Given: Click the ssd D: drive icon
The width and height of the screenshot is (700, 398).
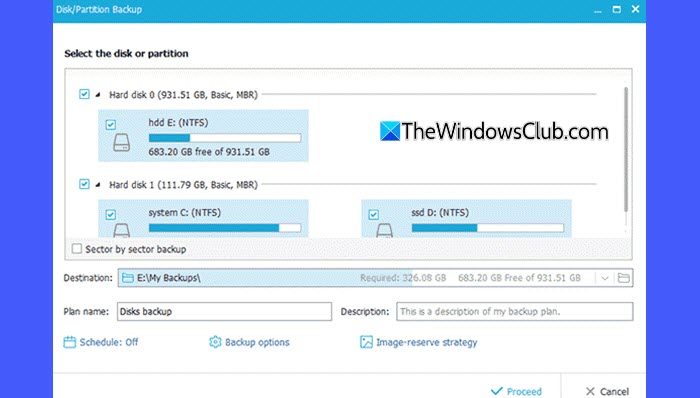Looking at the screenshot, I should [x=384, y=231].
